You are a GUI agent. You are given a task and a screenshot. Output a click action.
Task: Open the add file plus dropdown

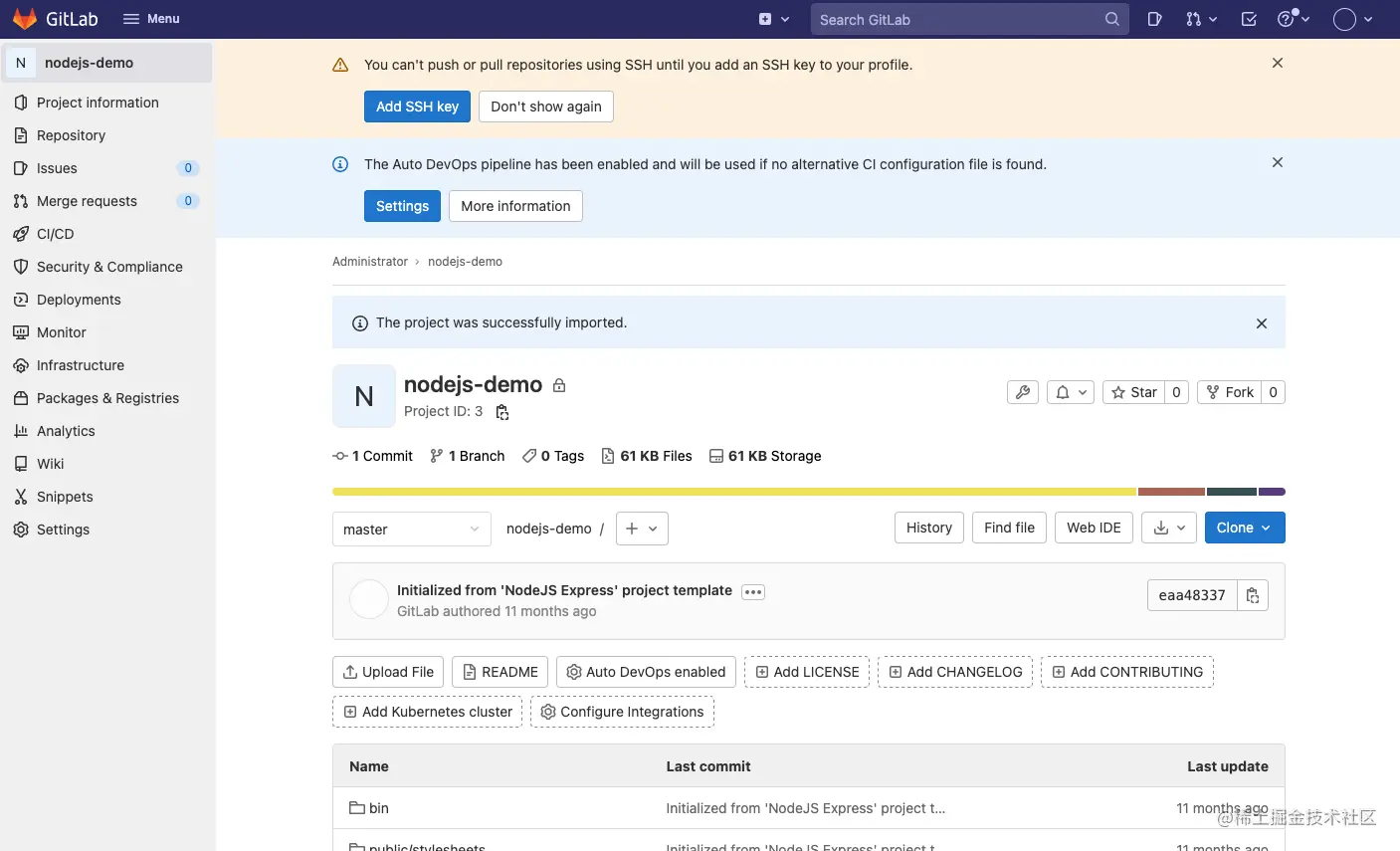tap(642, 529)
